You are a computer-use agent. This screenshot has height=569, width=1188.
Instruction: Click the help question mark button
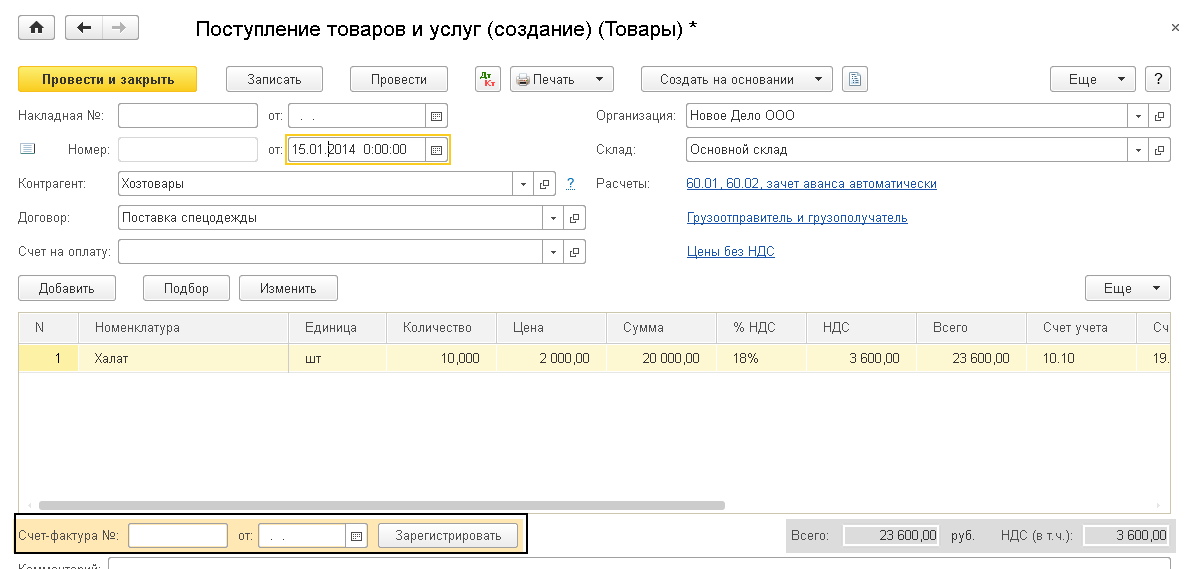pyautogui.click(x=1157, y=79)
